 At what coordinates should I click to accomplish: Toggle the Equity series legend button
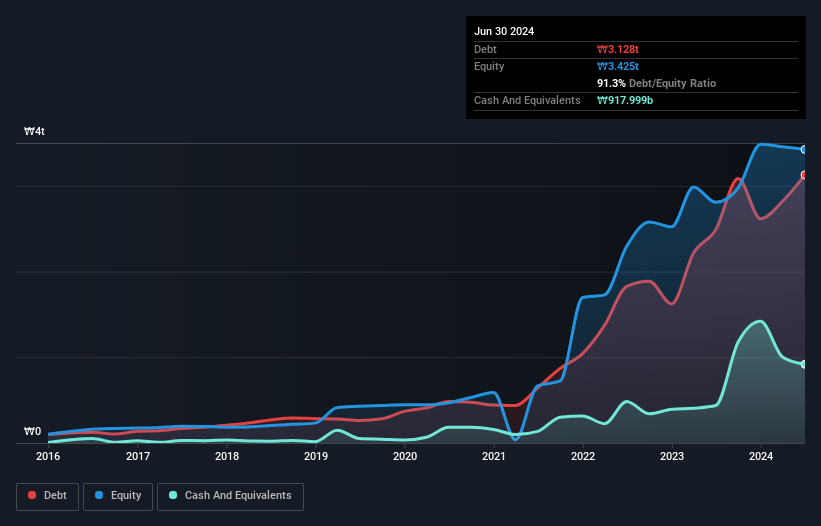pos(118,496)
